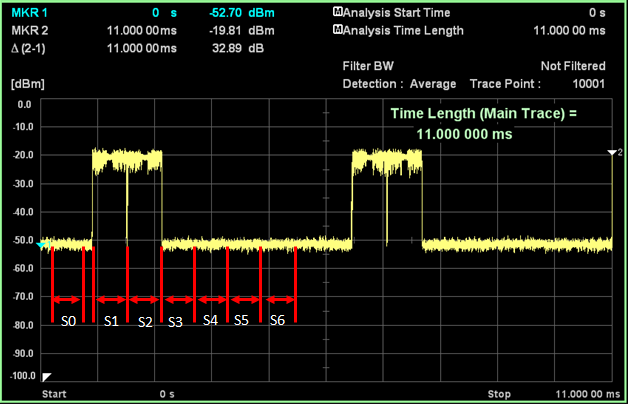
Task: Click the Start label below the graph
Action: (54, 394)
